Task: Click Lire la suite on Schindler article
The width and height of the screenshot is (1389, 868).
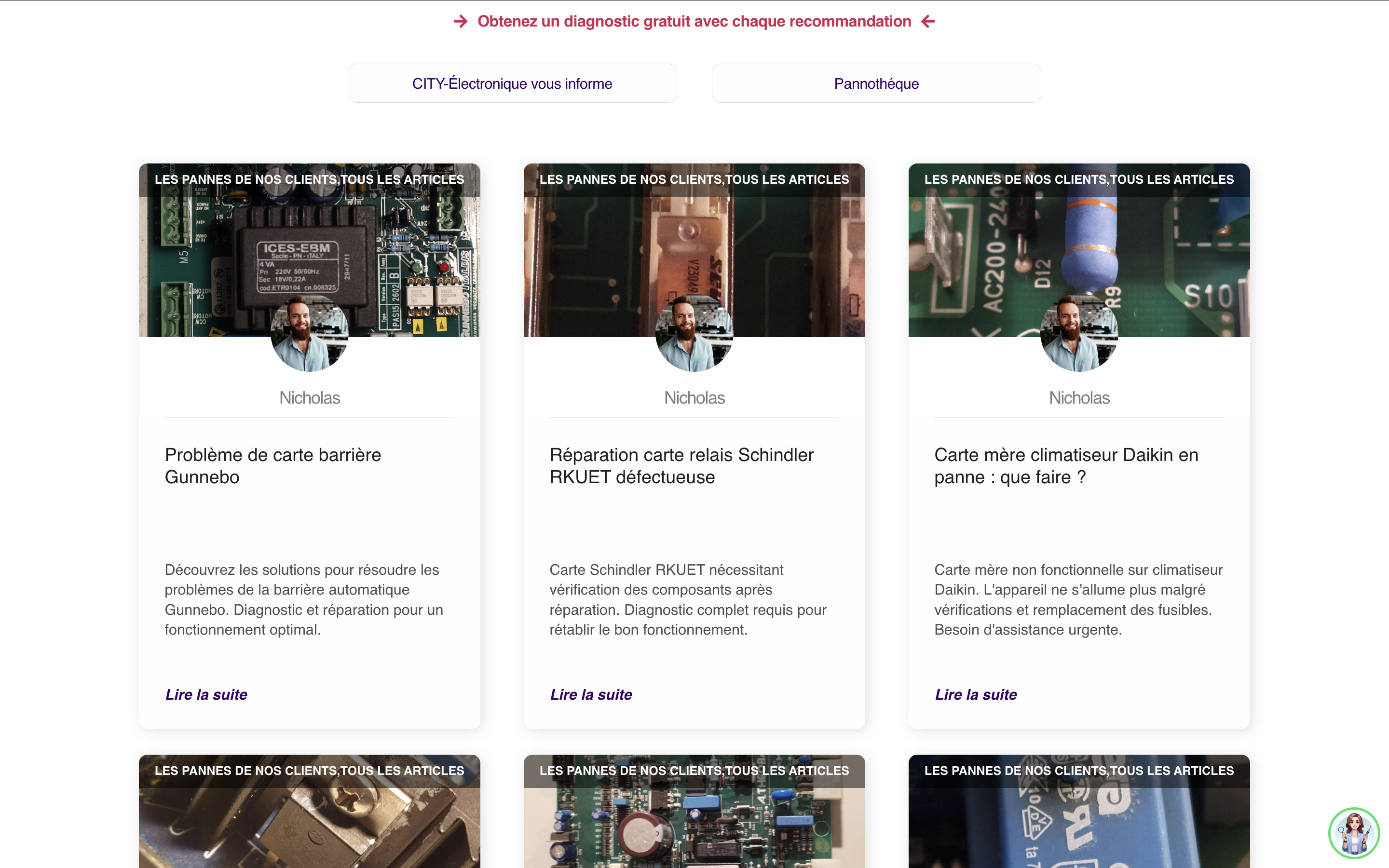Action: [591, 694]
